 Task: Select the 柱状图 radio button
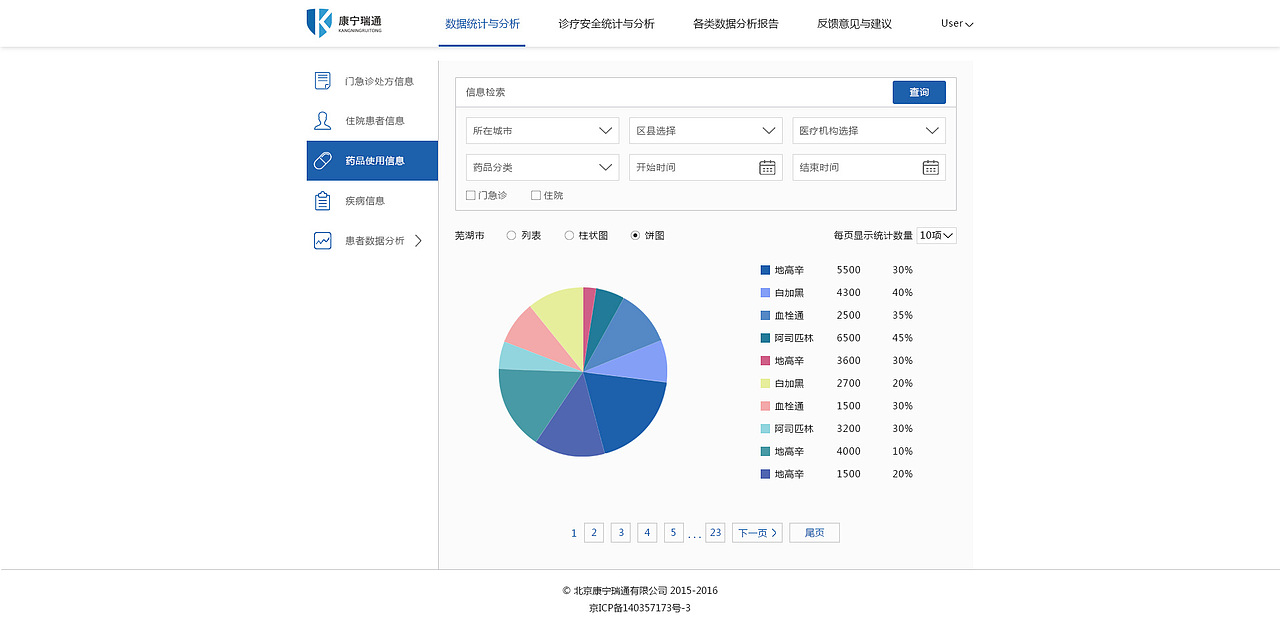[569, 236]
